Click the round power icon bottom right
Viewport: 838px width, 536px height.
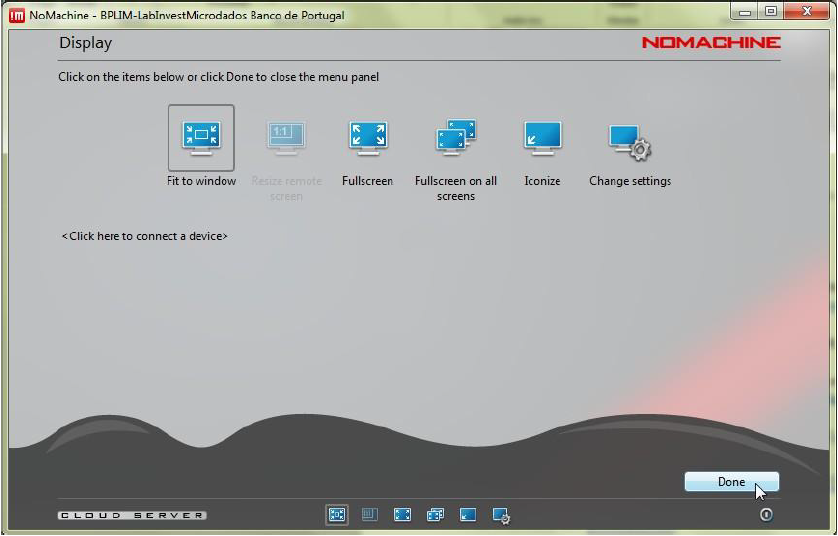pos(766,515)
